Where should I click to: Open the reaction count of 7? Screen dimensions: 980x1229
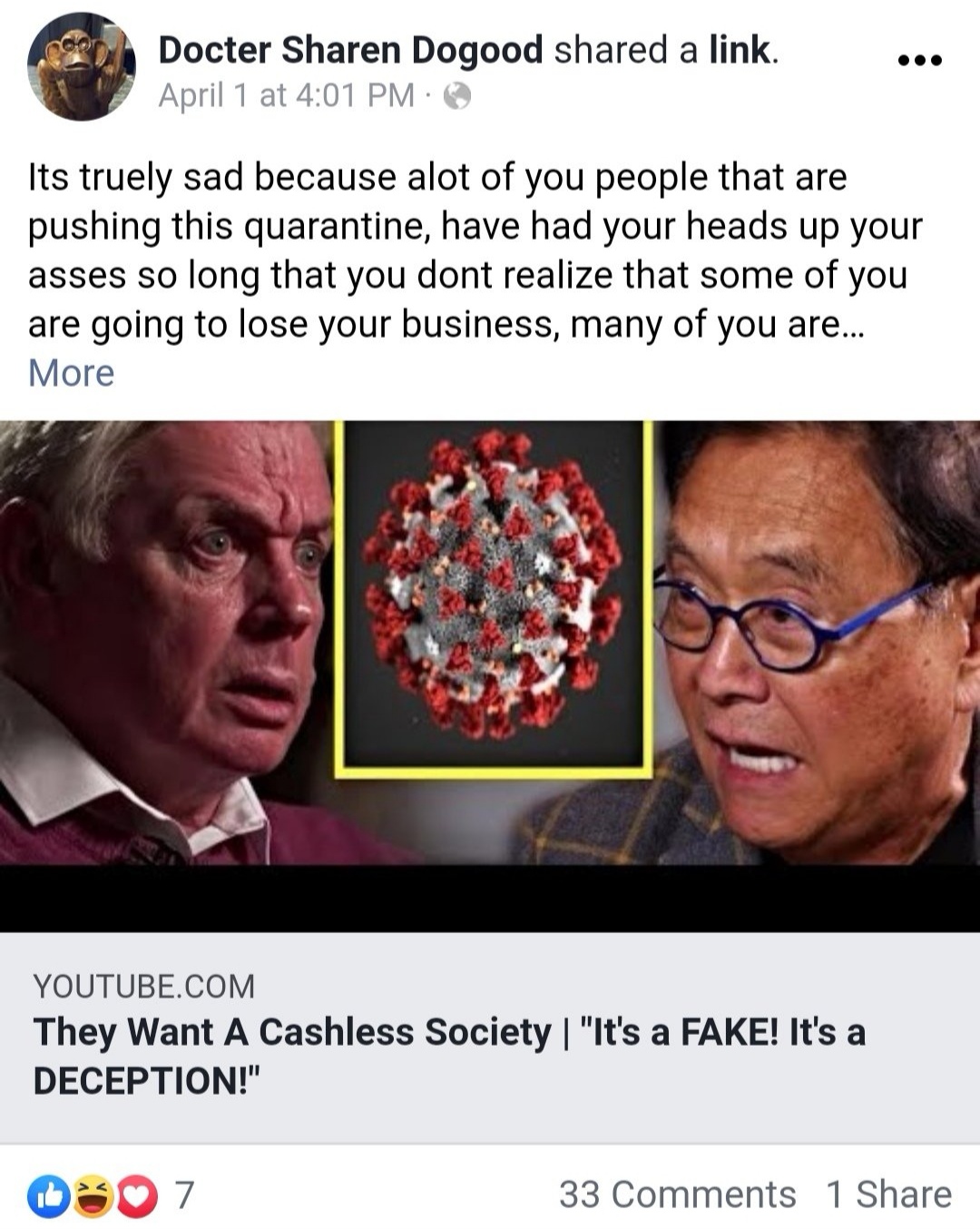(x=184, y=1195)
